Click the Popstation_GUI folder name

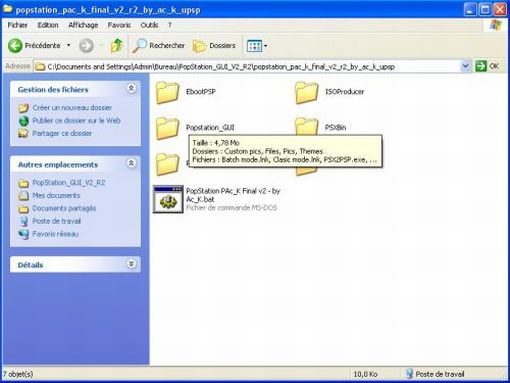click(210, 128)
